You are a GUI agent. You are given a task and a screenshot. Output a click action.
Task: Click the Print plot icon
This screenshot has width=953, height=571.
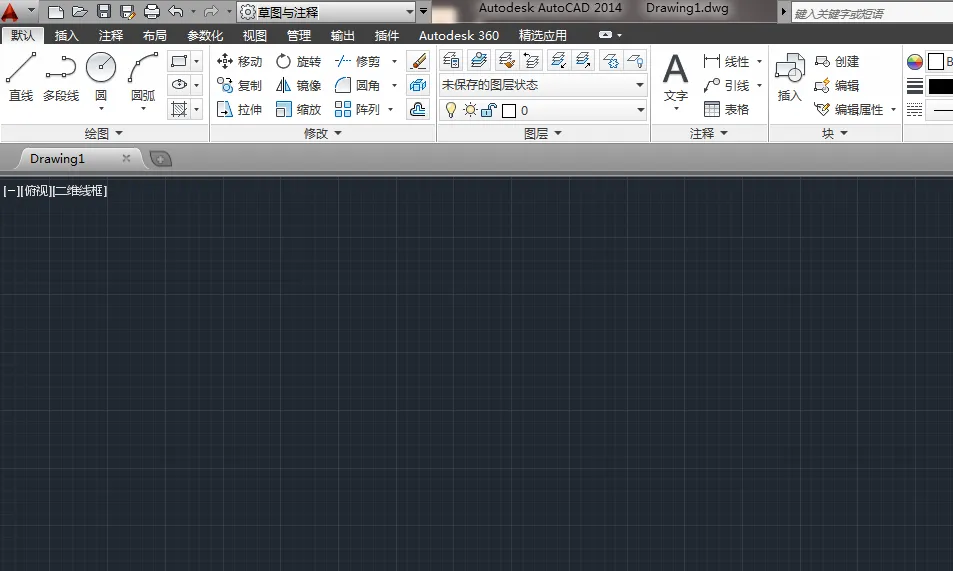pyautogui.click(x=152, y=12)
